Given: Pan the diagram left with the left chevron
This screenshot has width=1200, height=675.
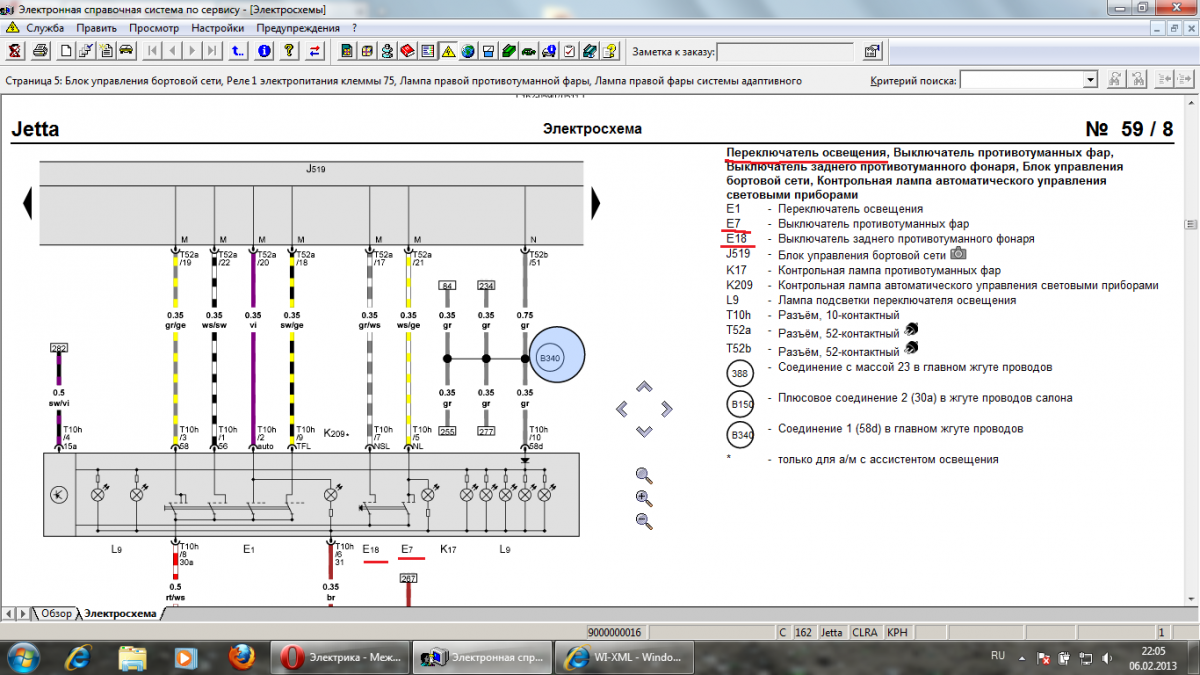Looking at the screenshot, I should click(x=621, y=409).
